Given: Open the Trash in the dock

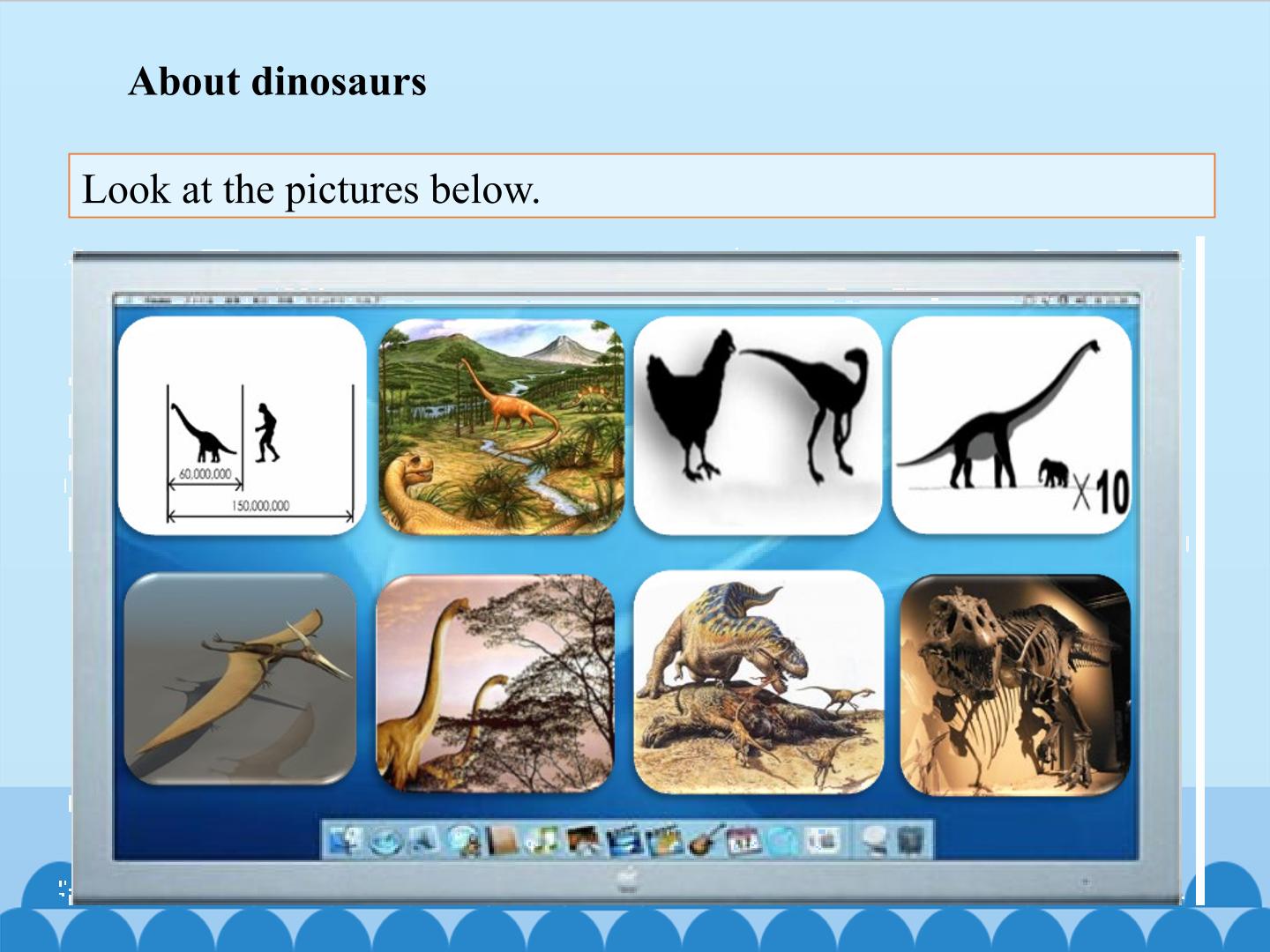Looking at the screenshot, I should (x=911, y=840).
